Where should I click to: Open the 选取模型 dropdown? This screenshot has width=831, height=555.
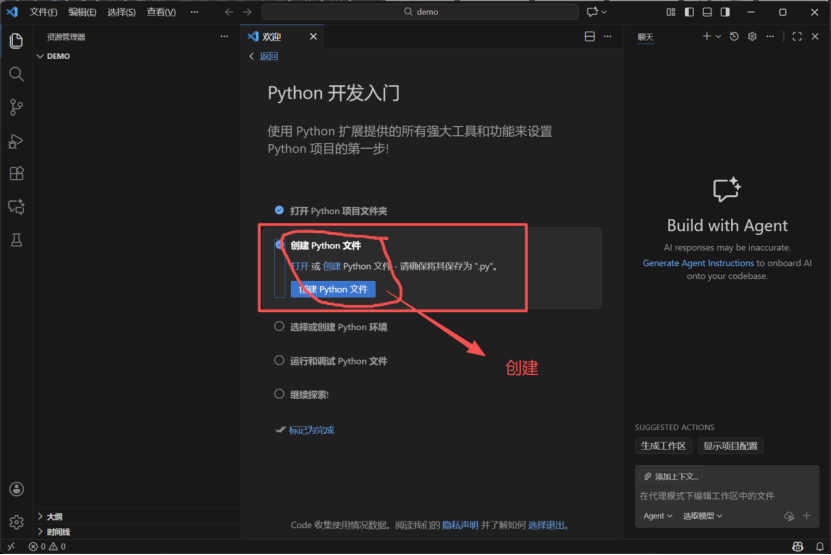[702, 516]
